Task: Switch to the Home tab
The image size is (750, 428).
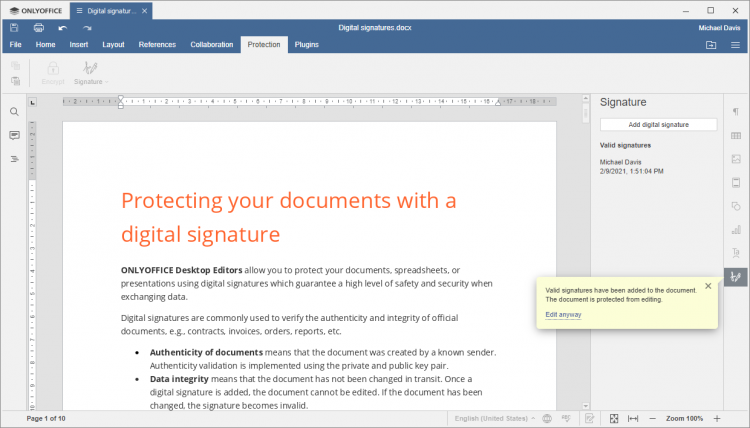Action: (45, 44)
